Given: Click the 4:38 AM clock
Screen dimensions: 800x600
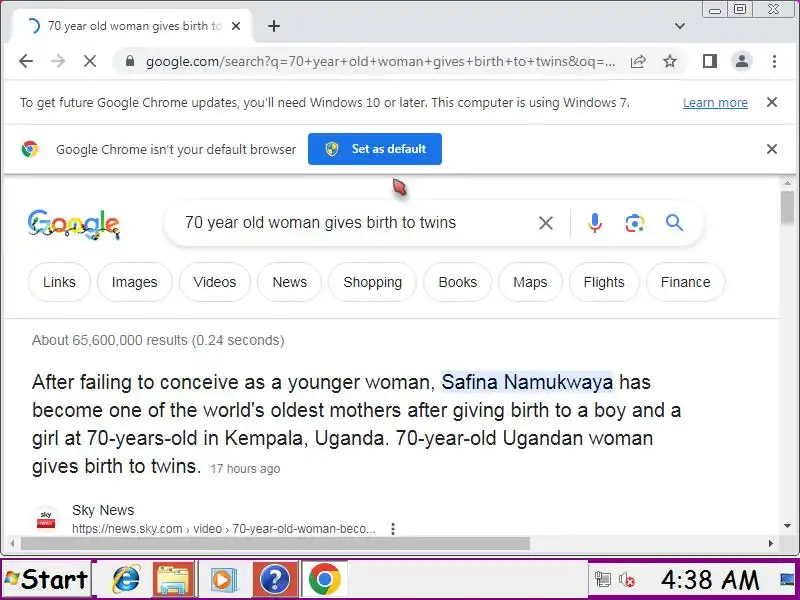Looking at the screenshot, I should 710,580.
